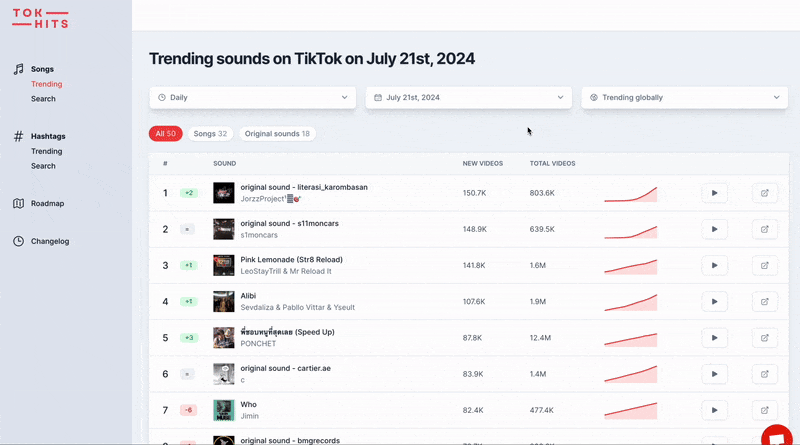This screenshot has height=445, width=800.
Task: Play original sound by literasi_karombasan
Action: pyautogui.click(x=714, y=193)
